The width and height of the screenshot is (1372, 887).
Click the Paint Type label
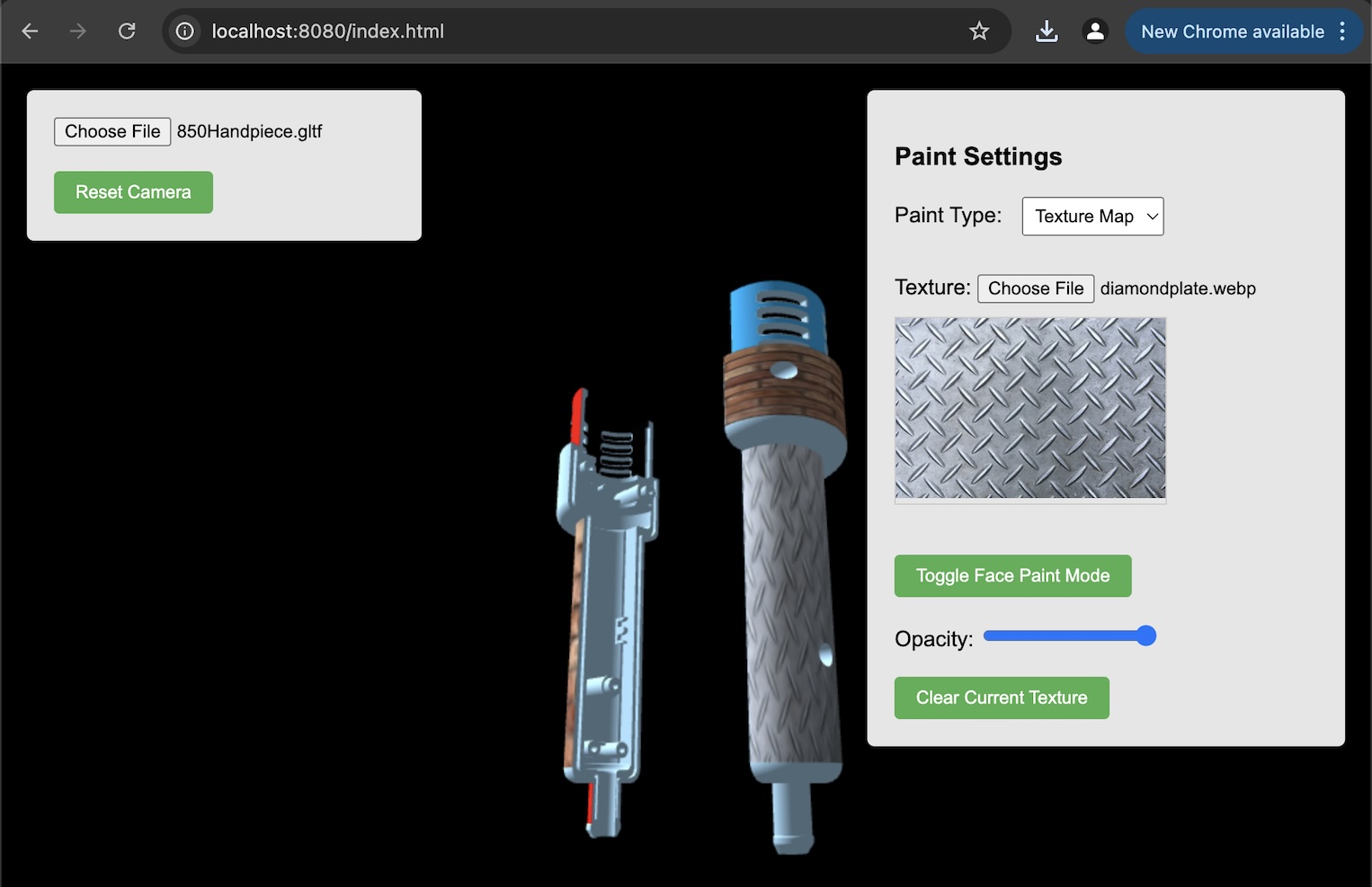pyautogui.click(x=948, y=216)
